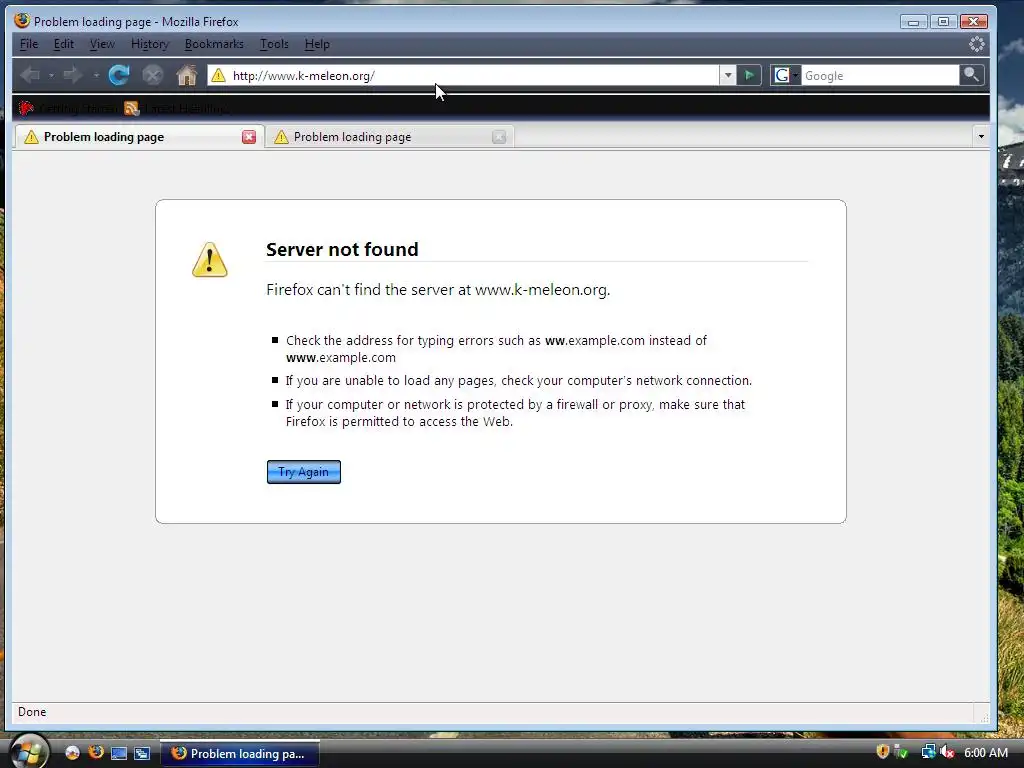Click the Firefox taskbar button
1024x768 pixels.
coord(240,754)
